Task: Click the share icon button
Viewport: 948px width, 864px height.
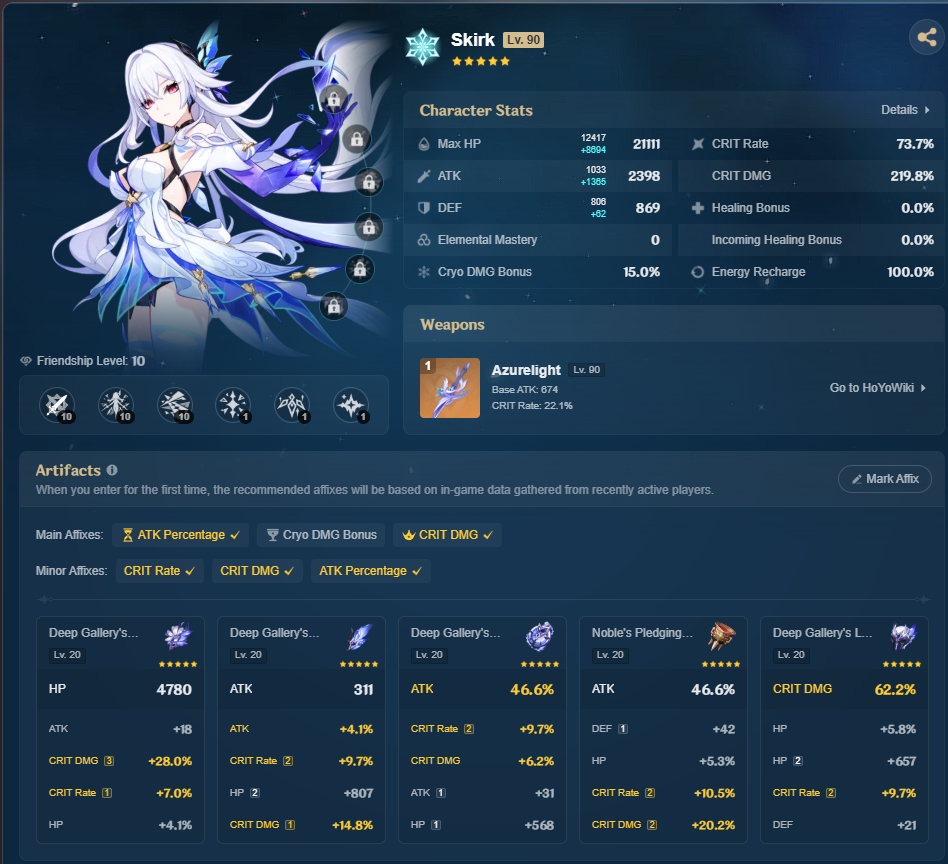Action: 927,37
